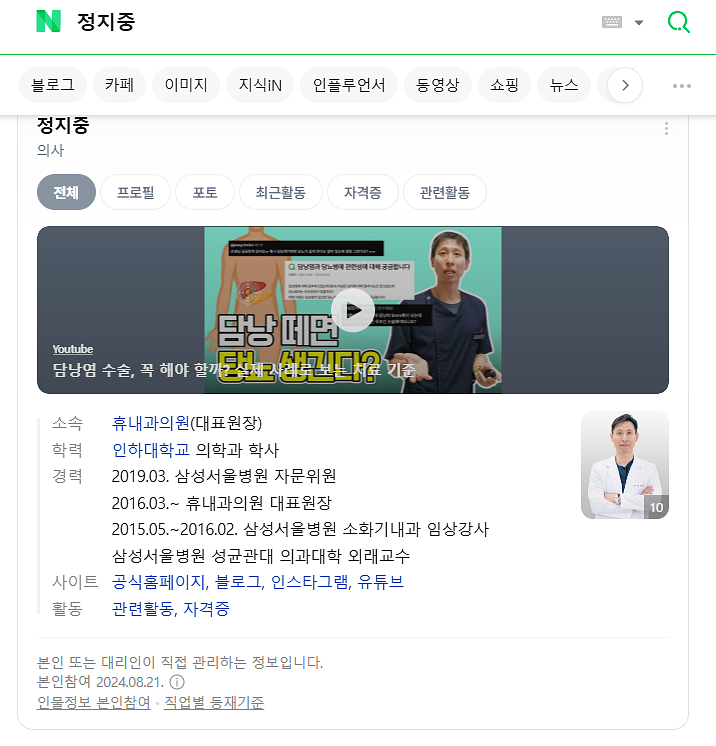Switch to the 이미지 search tab
The height and width of the screenshot is (746, 716).
pos(186,85)
